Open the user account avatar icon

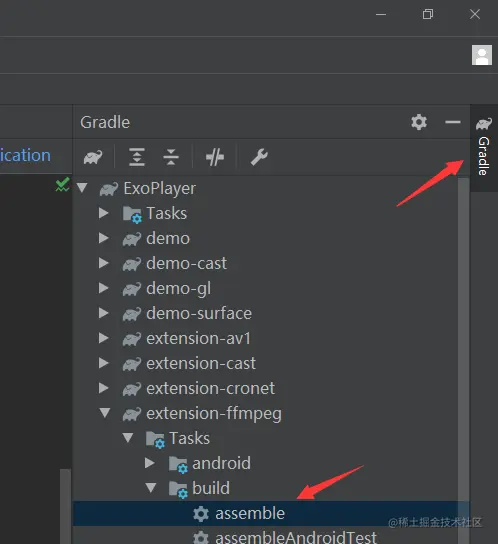482,55
